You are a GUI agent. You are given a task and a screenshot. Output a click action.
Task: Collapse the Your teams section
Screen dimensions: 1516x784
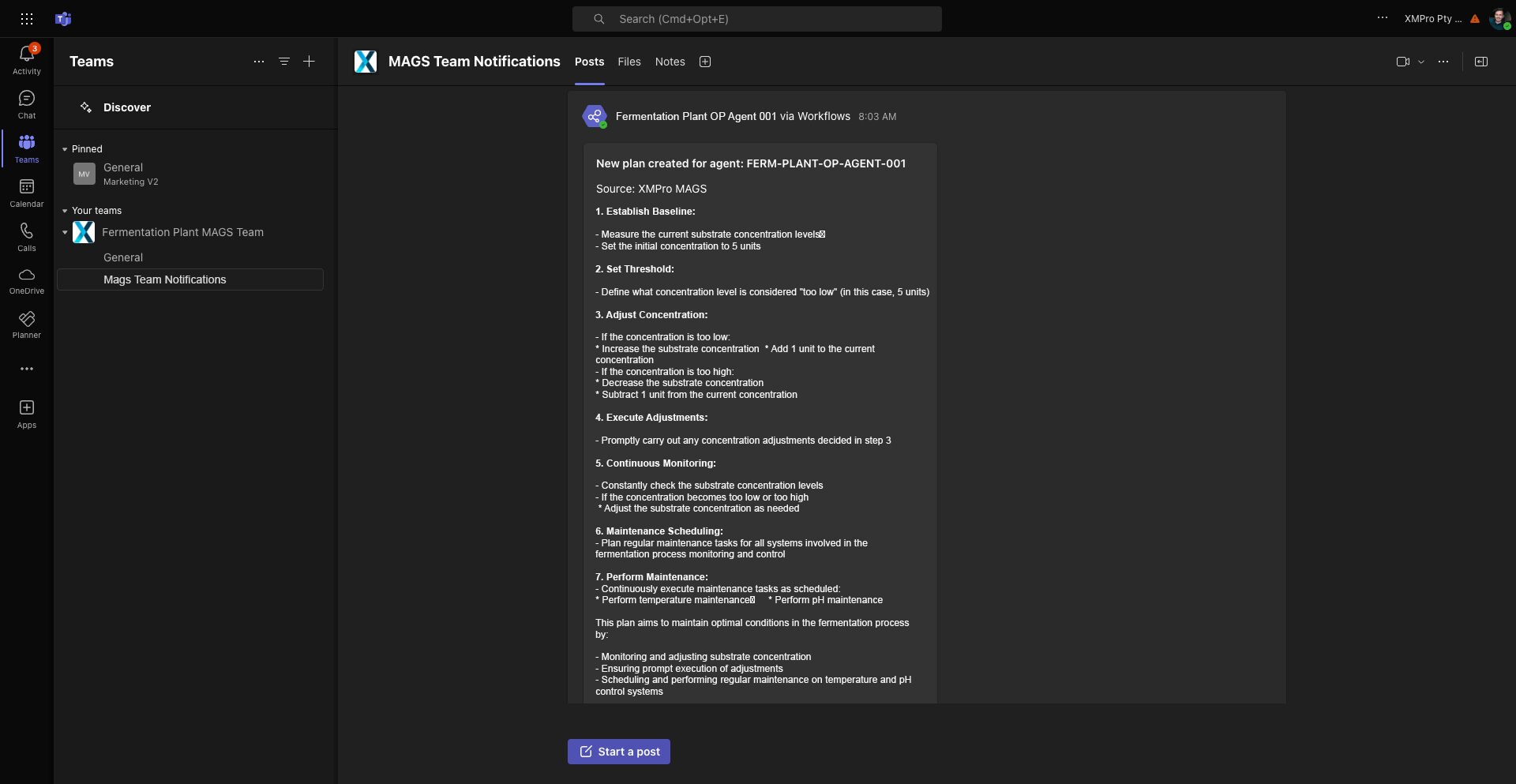(65, 211)
